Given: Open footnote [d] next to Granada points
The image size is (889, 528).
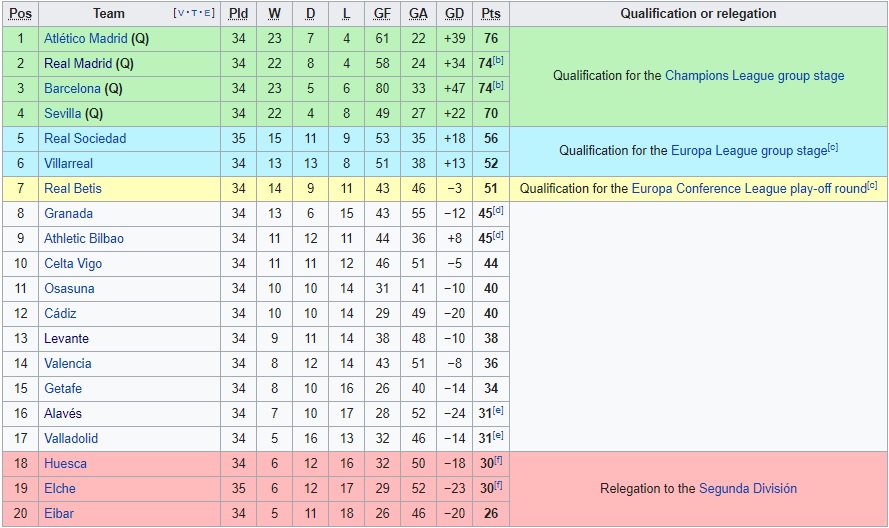Looking at the screenshot, I should (x=498, y=210).
